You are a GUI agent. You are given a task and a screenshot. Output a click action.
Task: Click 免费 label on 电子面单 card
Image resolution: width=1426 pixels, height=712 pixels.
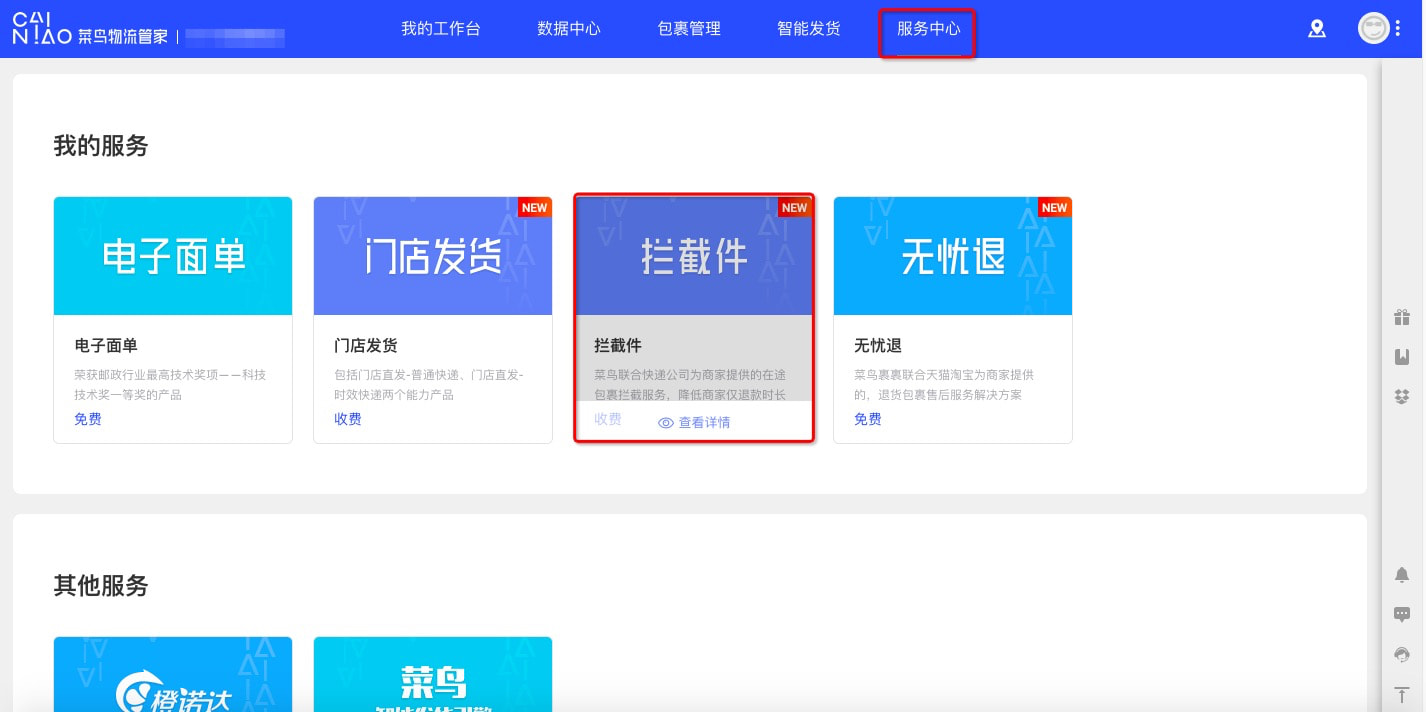[88, 419]
